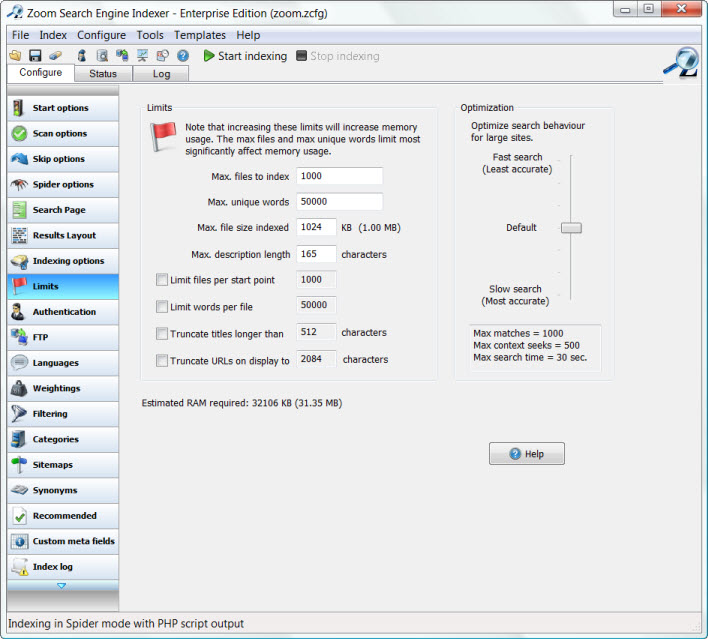Viewport: 708px width, 639px height.
Task: Open Filtering in the sidebar
Action: [63, 414]
